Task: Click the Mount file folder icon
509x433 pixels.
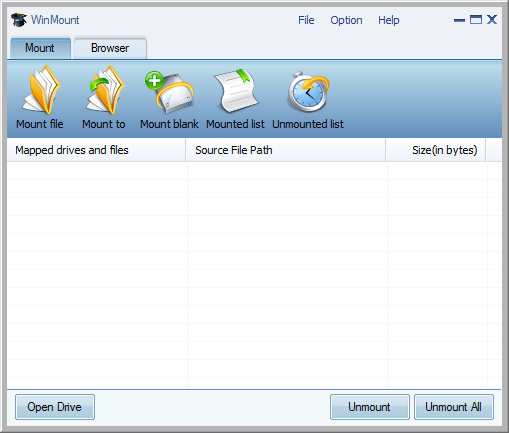Action: point(41,90)
